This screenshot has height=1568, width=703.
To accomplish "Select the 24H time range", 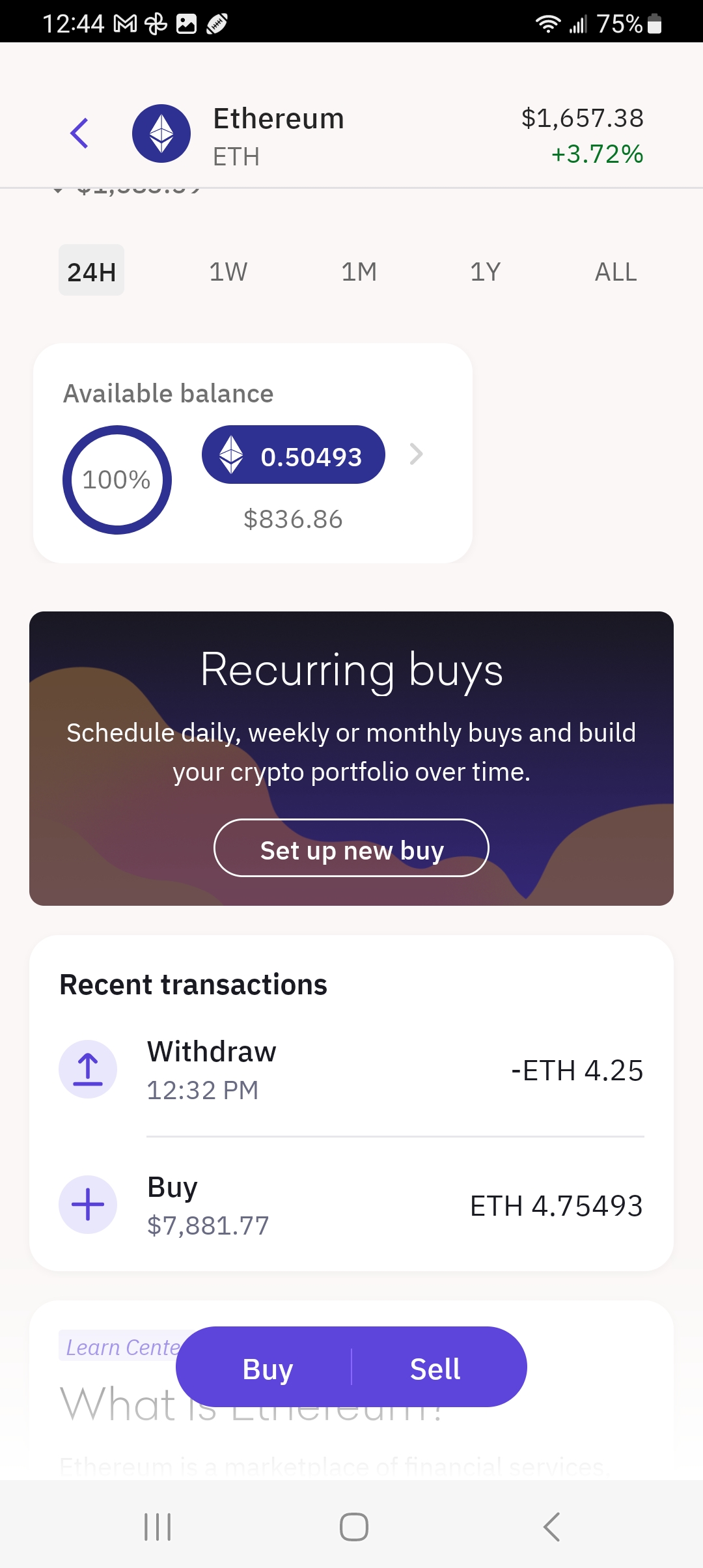I will point(92,271).
